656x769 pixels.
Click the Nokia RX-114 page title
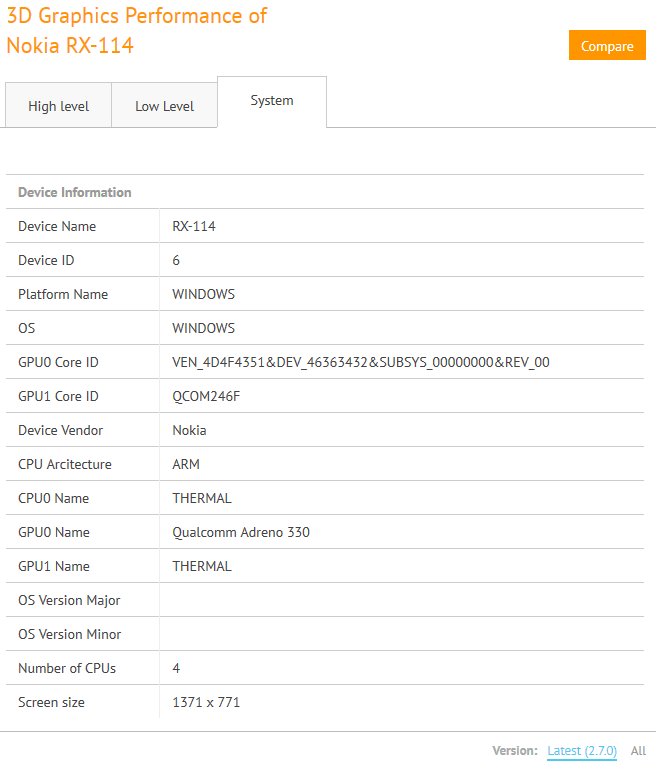pos(70,45)
